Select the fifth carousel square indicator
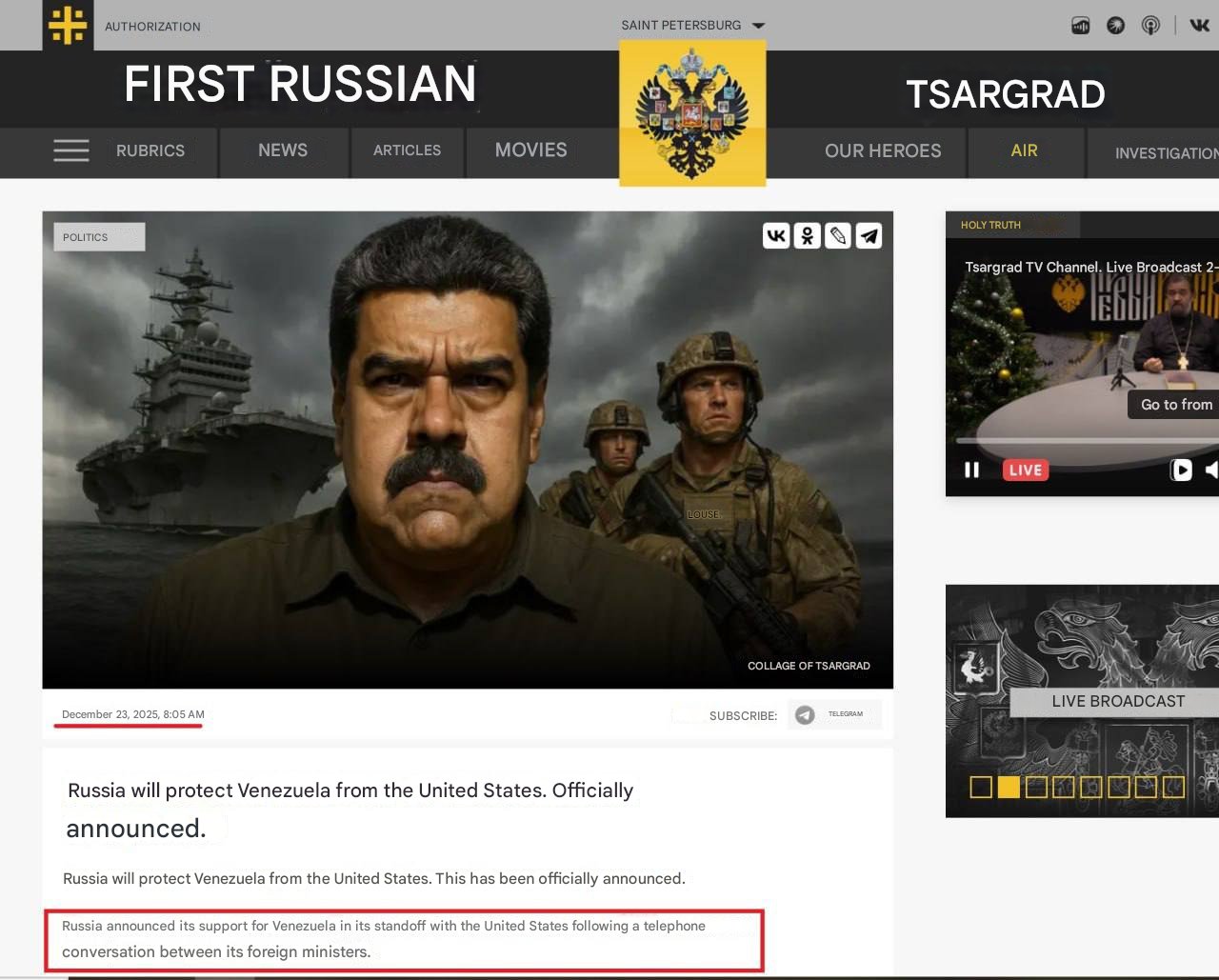This screenshot has width=1219, height=980. (1091, 787)
